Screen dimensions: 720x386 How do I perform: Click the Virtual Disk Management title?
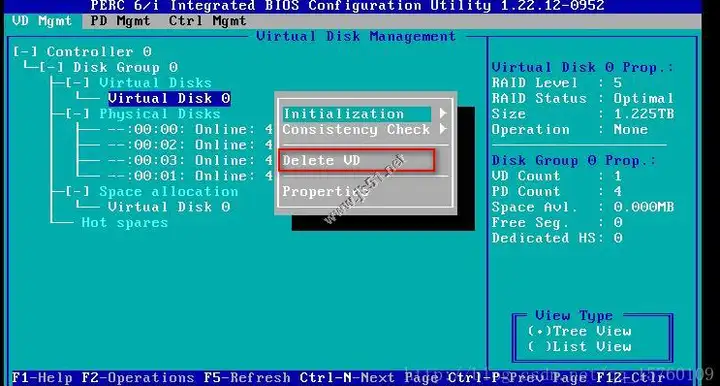point(356,36)
